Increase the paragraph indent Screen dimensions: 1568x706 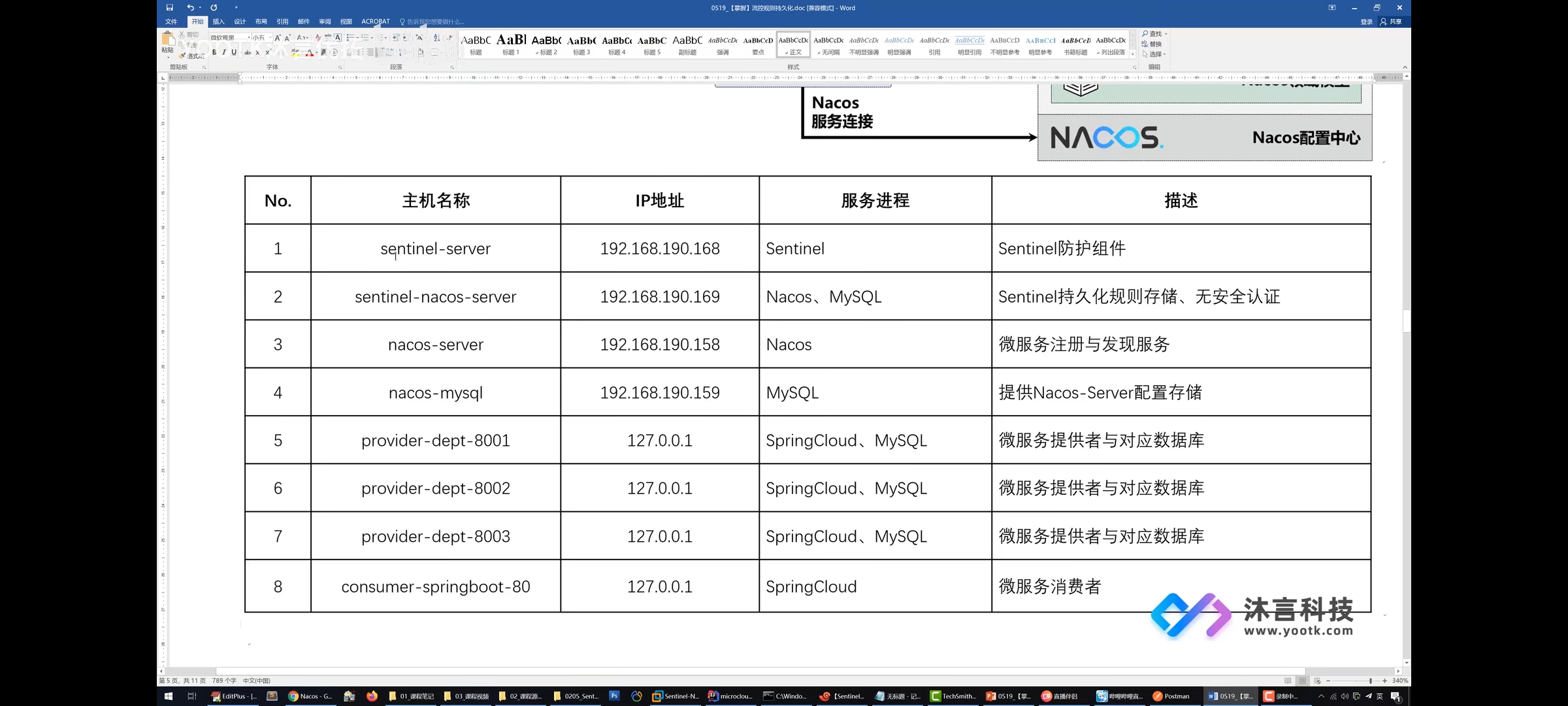point(406,38)
